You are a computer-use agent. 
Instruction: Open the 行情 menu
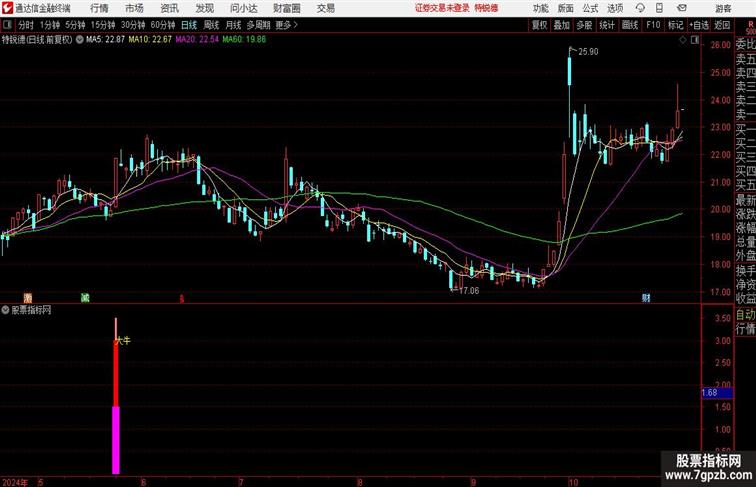[x=99, y=8]
